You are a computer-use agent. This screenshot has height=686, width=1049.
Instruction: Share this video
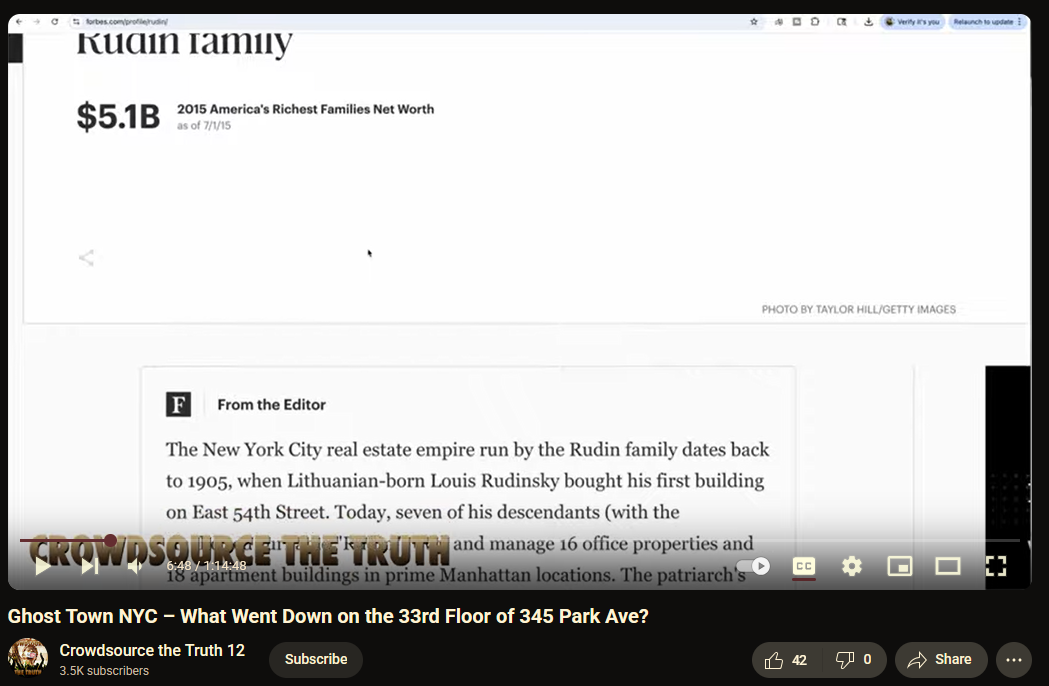coord(941,660)
